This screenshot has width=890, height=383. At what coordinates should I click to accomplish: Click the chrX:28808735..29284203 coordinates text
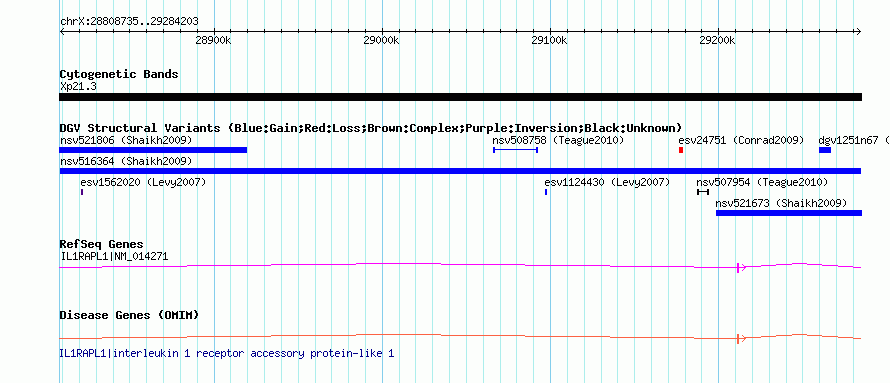click(129, 22)
